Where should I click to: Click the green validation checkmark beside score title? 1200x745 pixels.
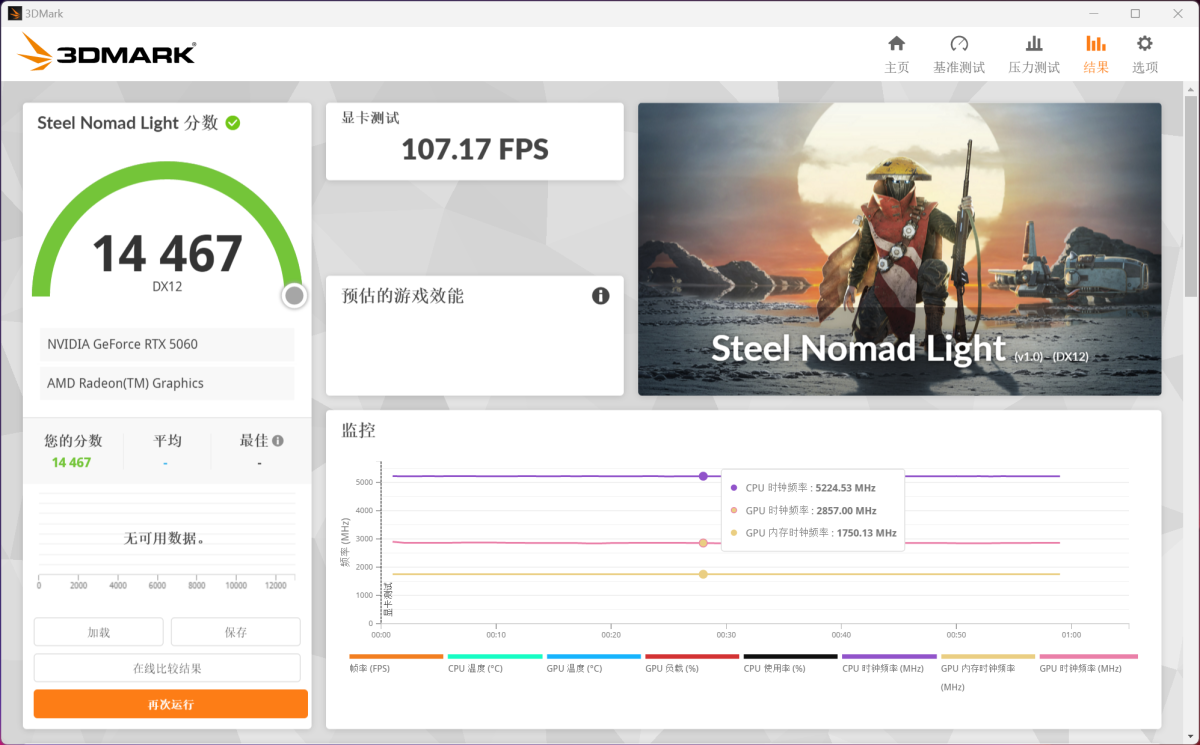pyautogui.click(x=233, y=123)
